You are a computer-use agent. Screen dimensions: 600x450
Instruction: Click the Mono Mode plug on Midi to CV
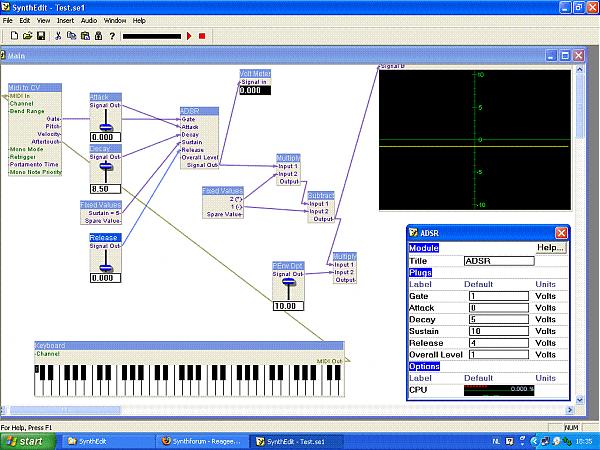(x=26, y=149)
